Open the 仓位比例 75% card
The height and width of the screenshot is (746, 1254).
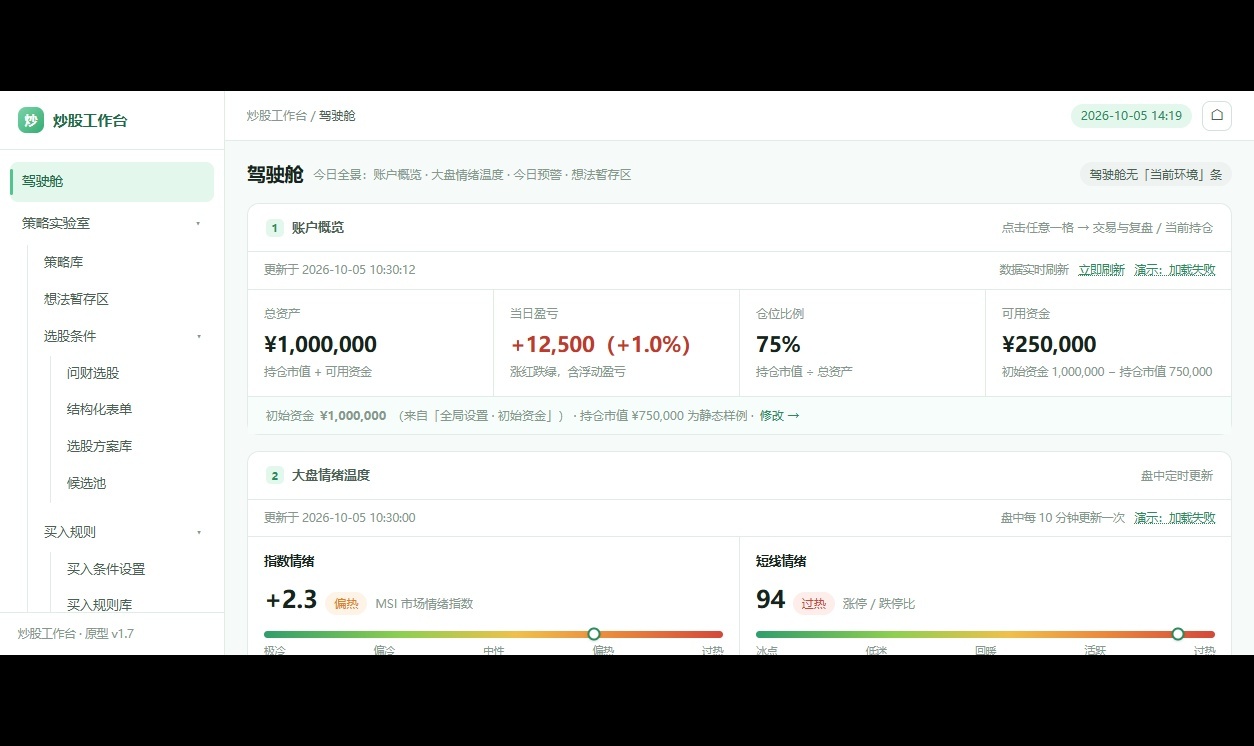(863, 343)
